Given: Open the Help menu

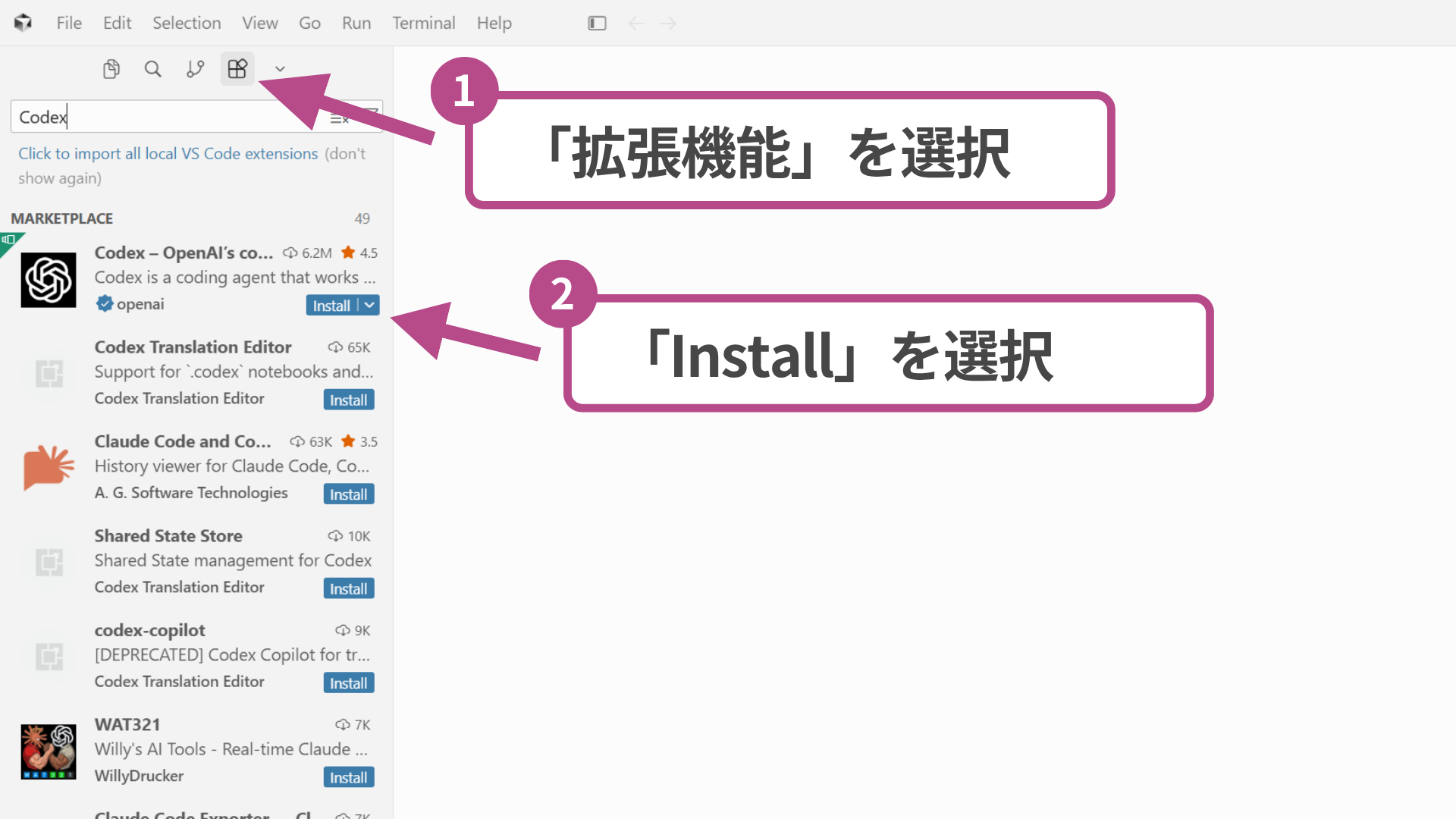Looking at the screenshot, I should [494, 23].
